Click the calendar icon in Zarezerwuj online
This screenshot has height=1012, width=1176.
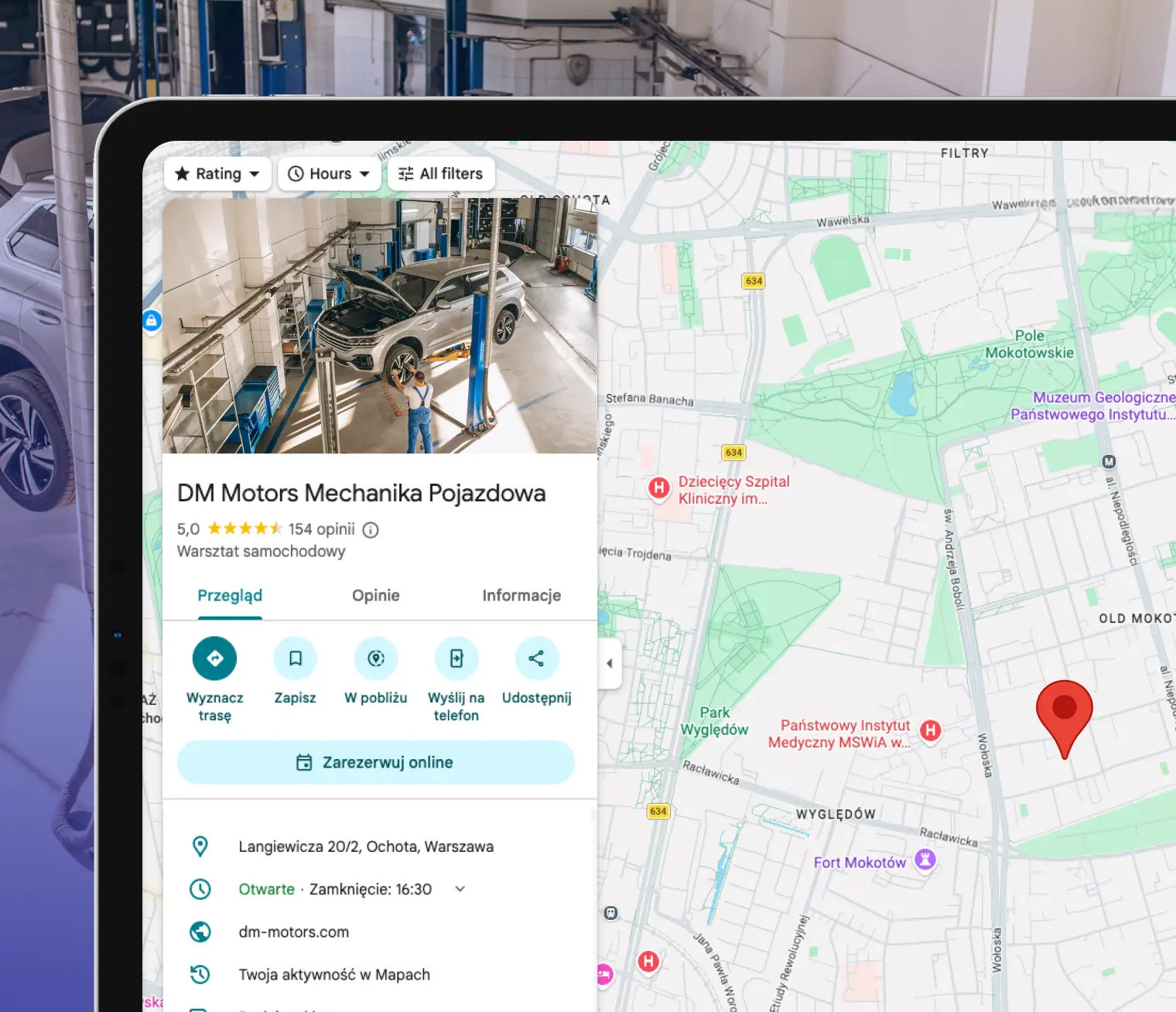tap(304, 763)
